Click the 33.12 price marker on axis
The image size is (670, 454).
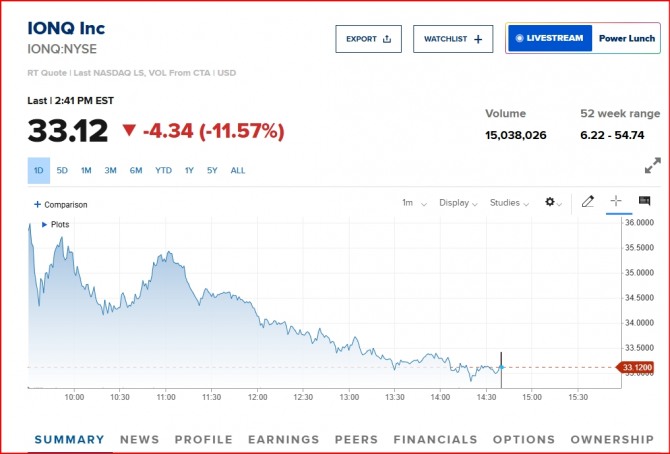637,367
